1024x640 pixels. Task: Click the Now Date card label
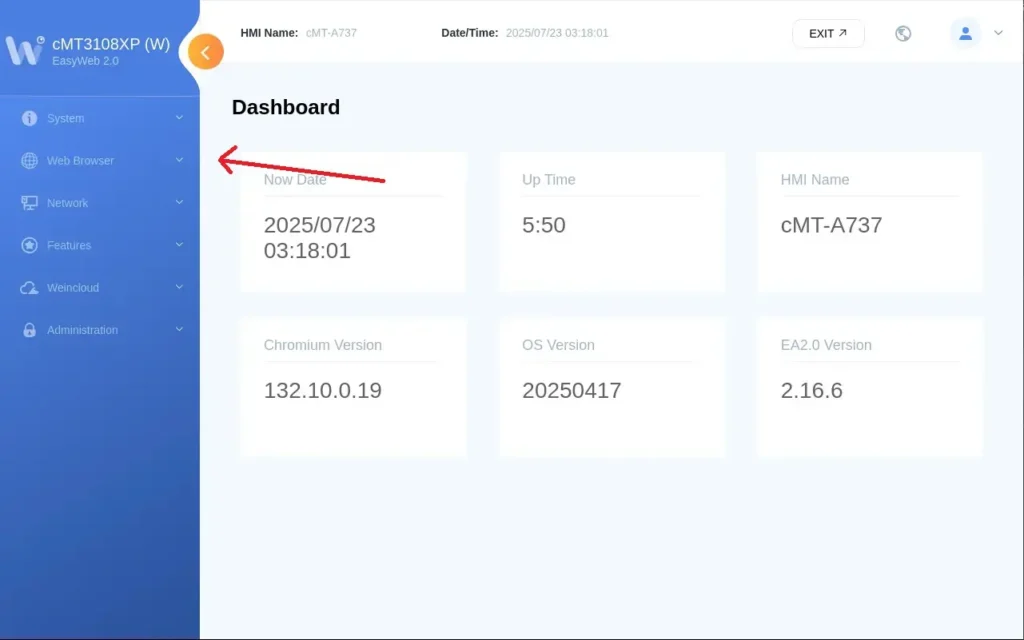coord(295,180)
